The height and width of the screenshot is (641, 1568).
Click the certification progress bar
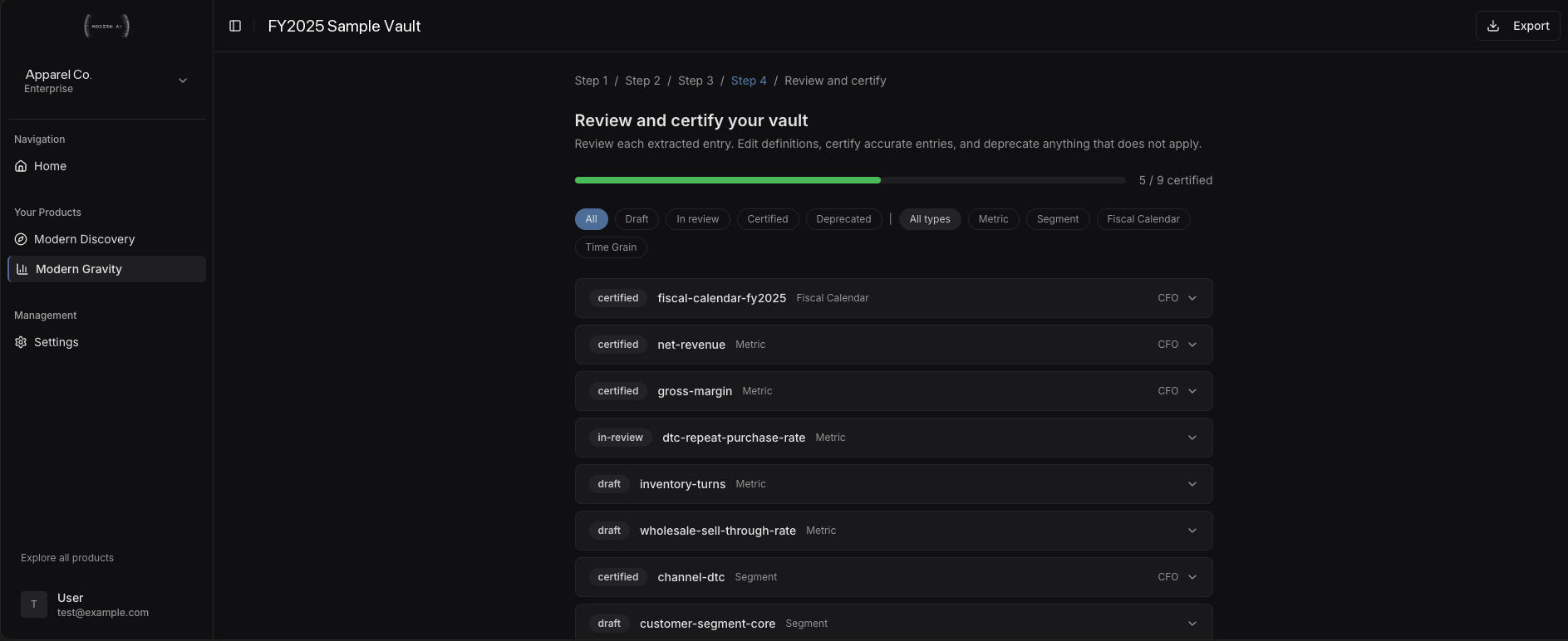[x=850, y=180]
